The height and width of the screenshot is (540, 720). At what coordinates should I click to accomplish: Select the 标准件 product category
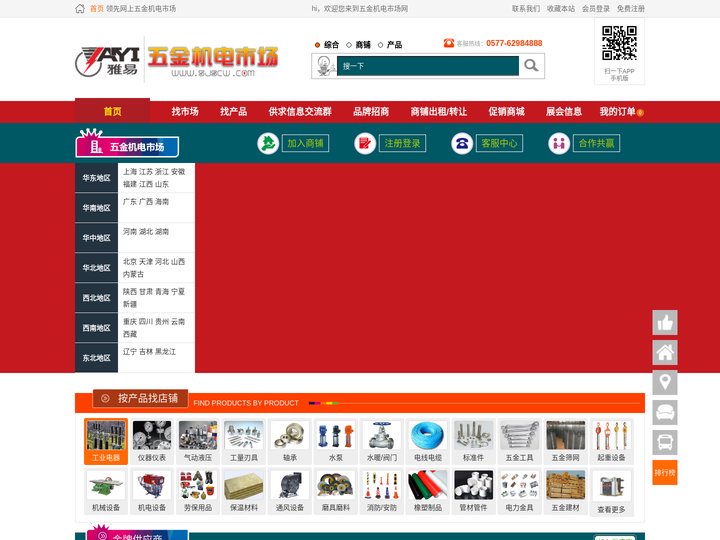point(473,441)
